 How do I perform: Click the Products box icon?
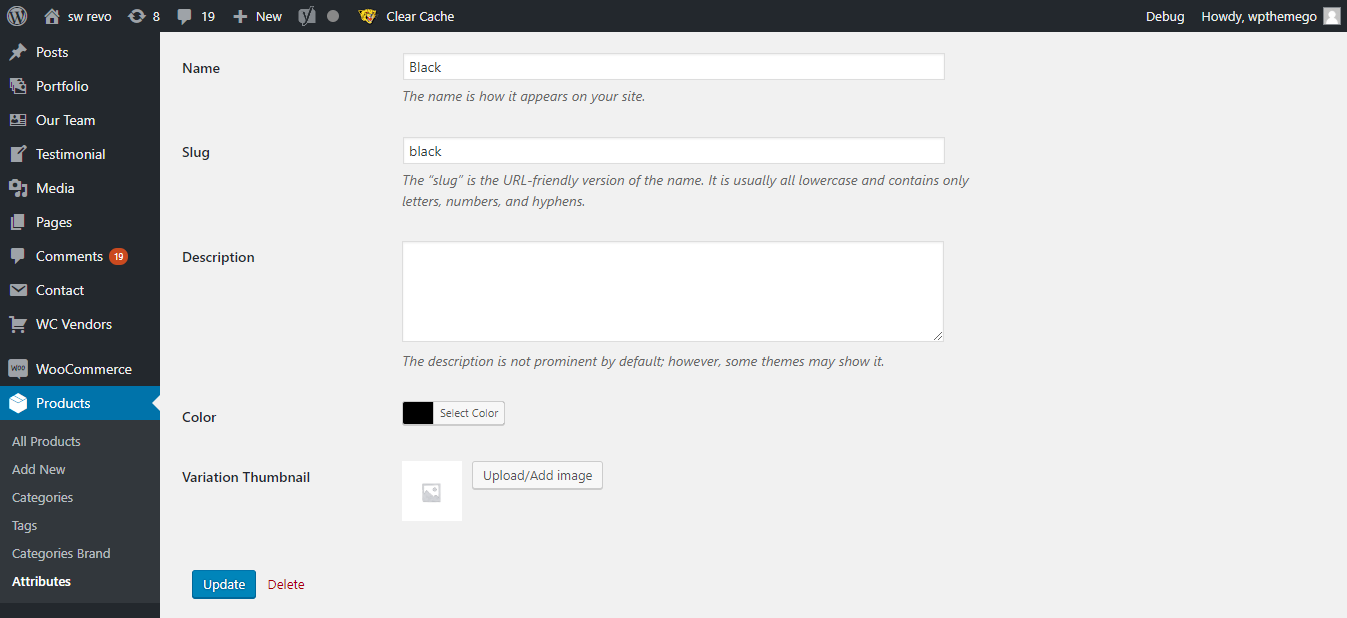click(18, 403)
